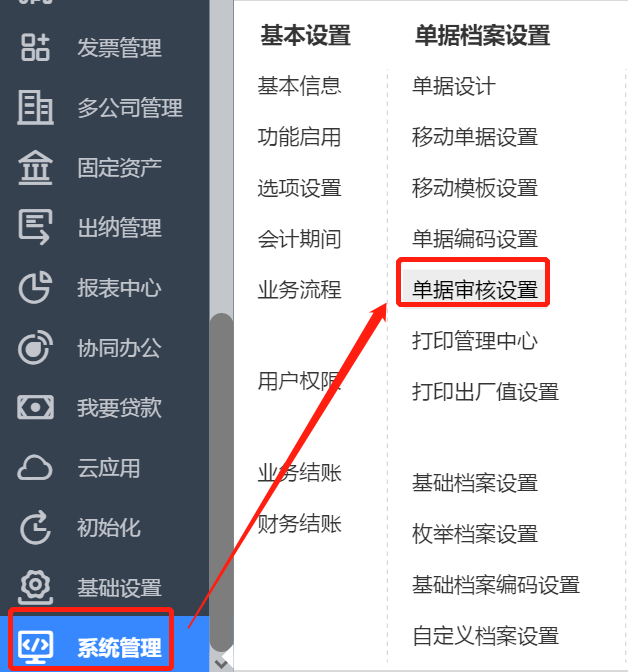Go to 功能启用 settings
Image resolution: width=628 pixels, height=672 pixels.
pyautogui.click(x=299, y=137)
